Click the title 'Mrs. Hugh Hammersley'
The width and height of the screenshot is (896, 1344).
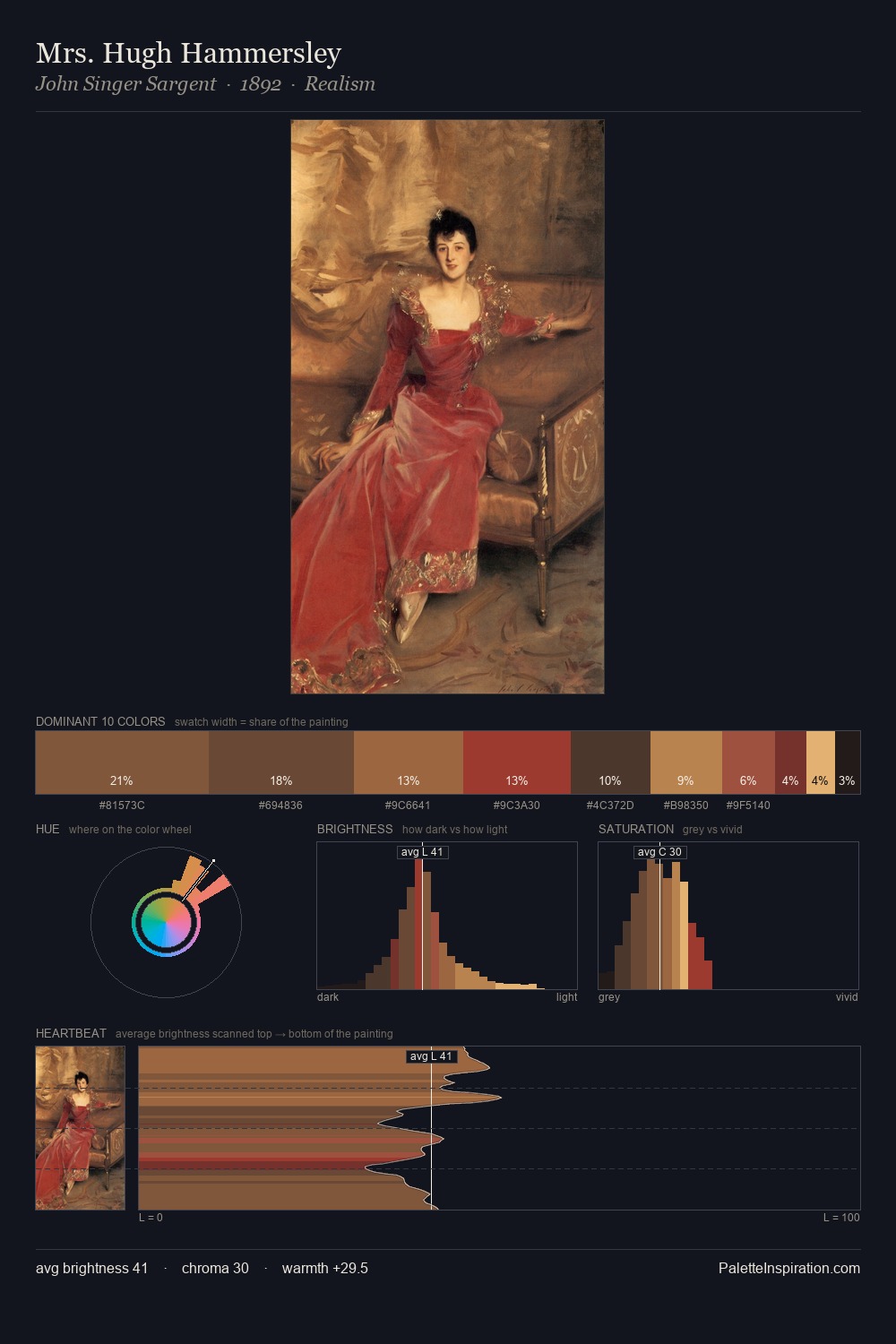188,53
